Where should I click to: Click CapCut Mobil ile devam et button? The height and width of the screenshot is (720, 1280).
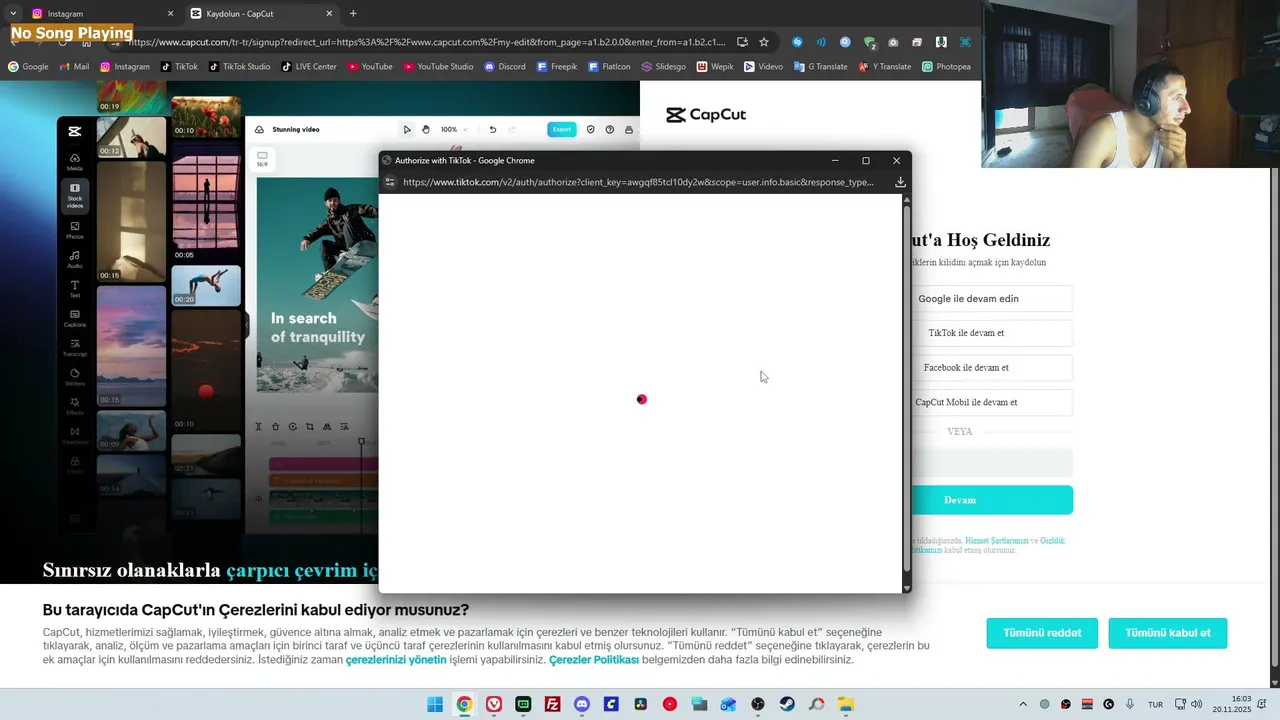coord(990,402)
